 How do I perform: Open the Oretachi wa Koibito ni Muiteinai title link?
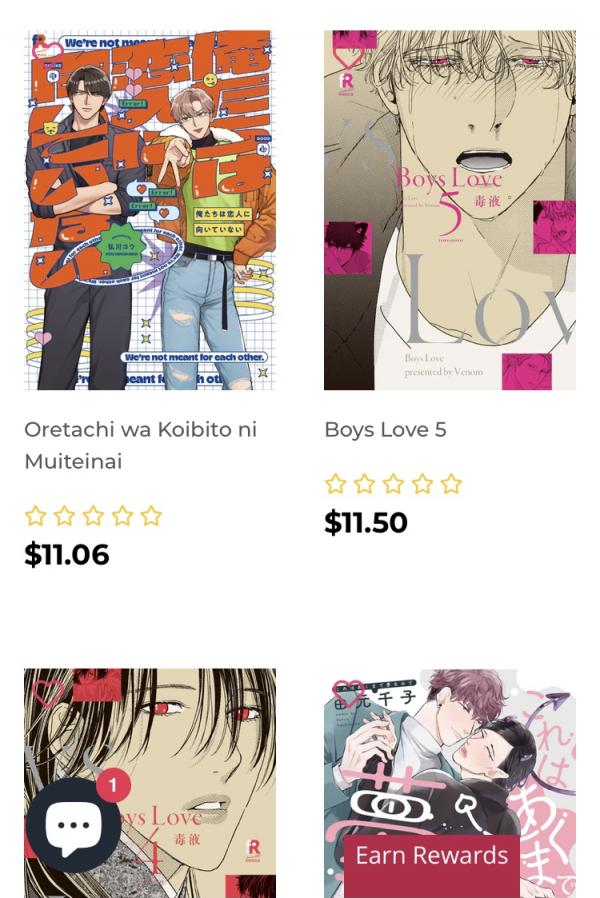[140, 445]
